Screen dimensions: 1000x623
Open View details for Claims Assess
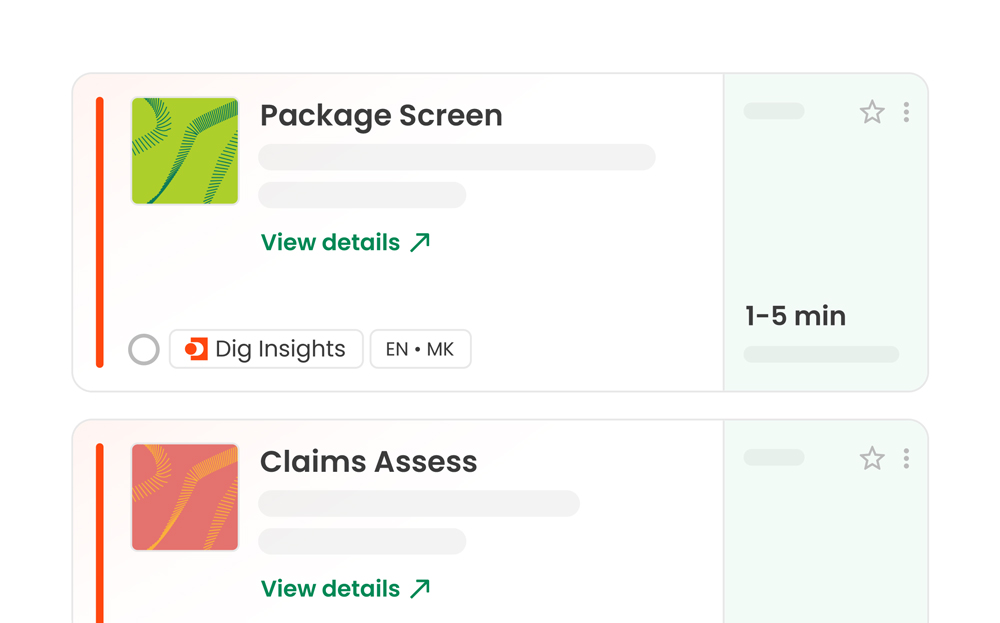pyautogui.click(x=330, y=588)
